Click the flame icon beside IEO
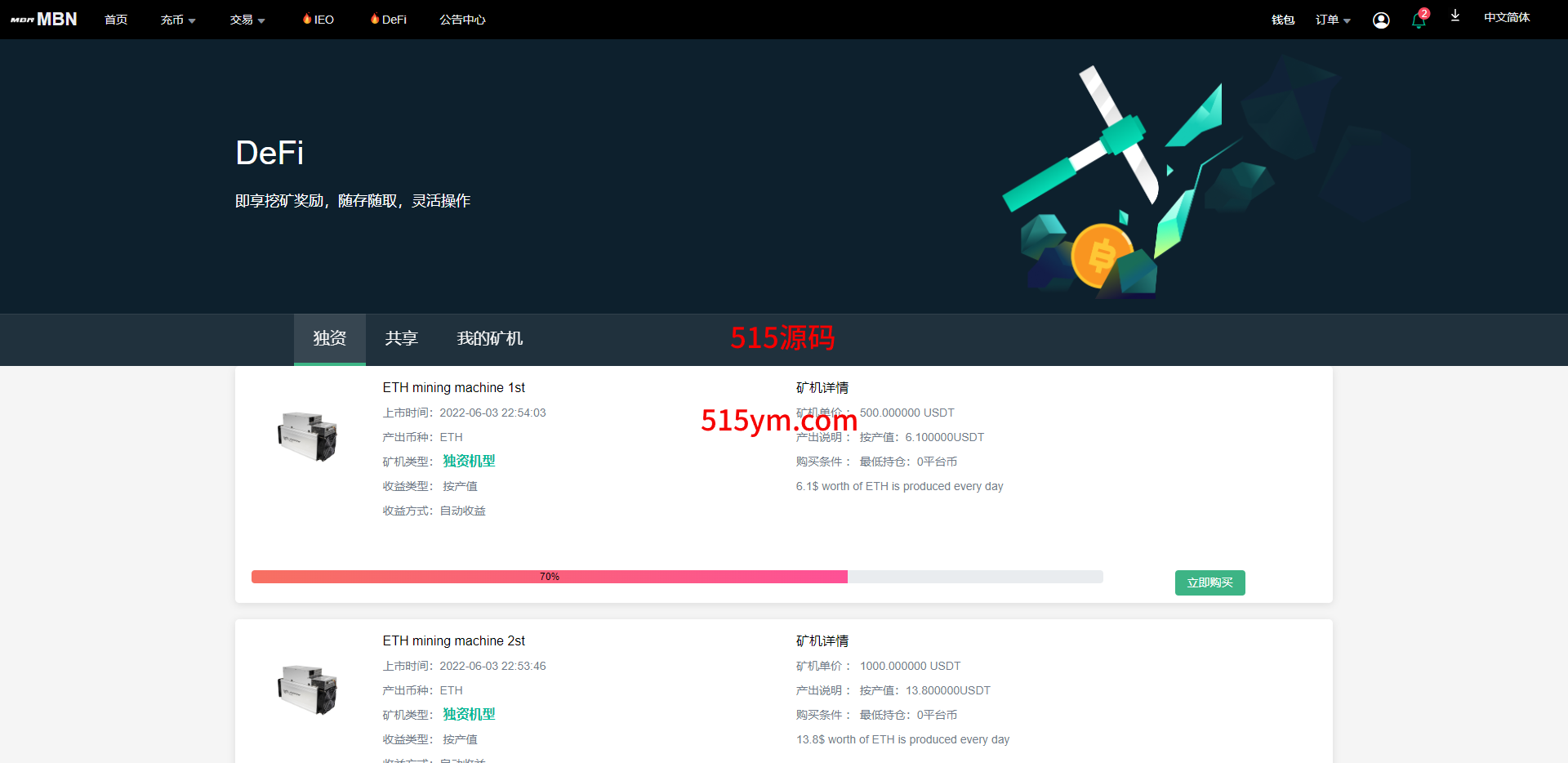Image resolution: width=1568 pixels, height=763 pixels. 307,19
